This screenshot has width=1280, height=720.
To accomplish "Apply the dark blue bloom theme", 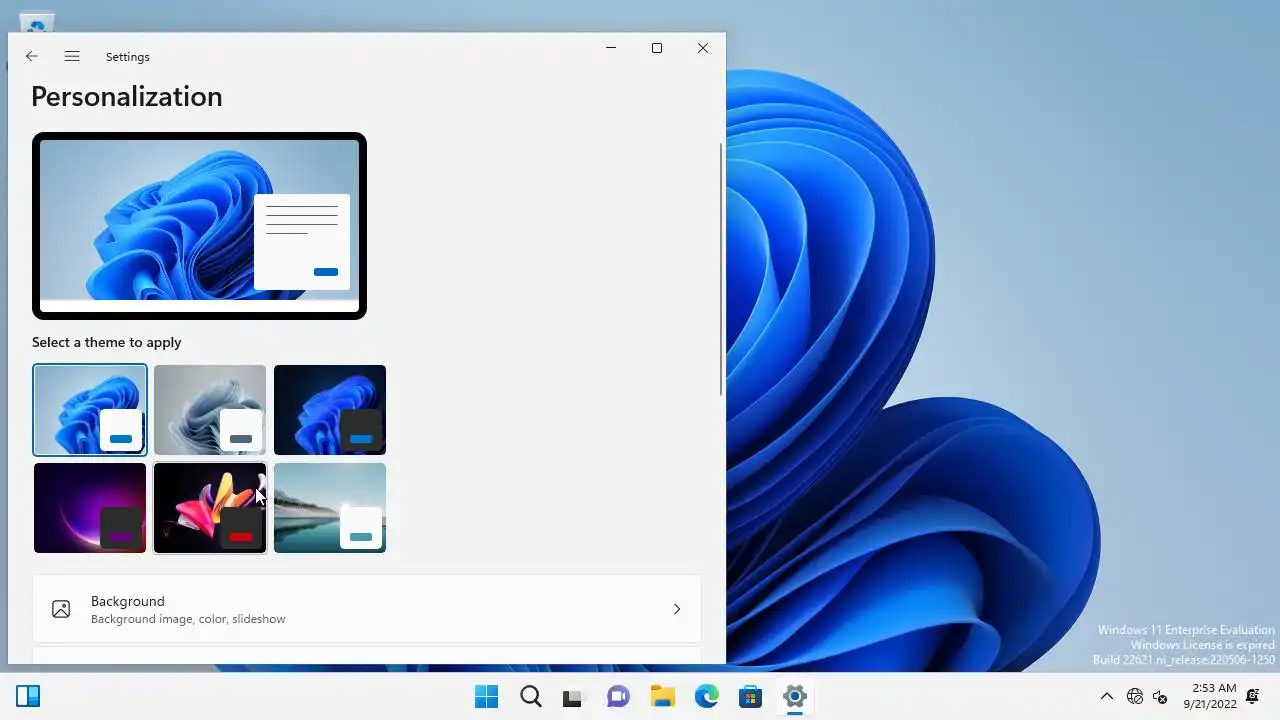I will 330,410.
